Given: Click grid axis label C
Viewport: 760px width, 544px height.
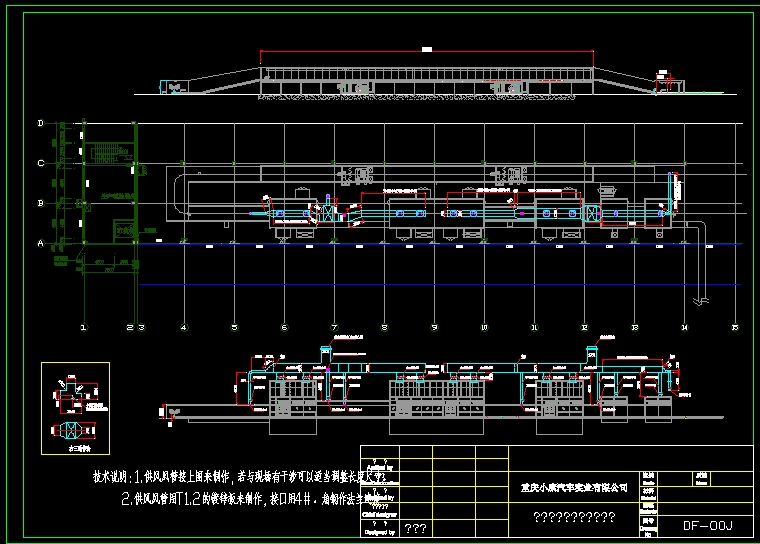Looking at the screenshot, I should point(40,163).
